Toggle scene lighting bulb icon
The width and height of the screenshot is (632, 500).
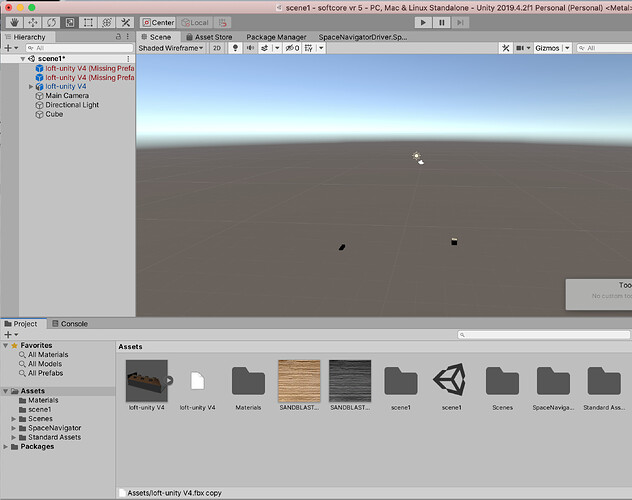(x=235, y=48)
